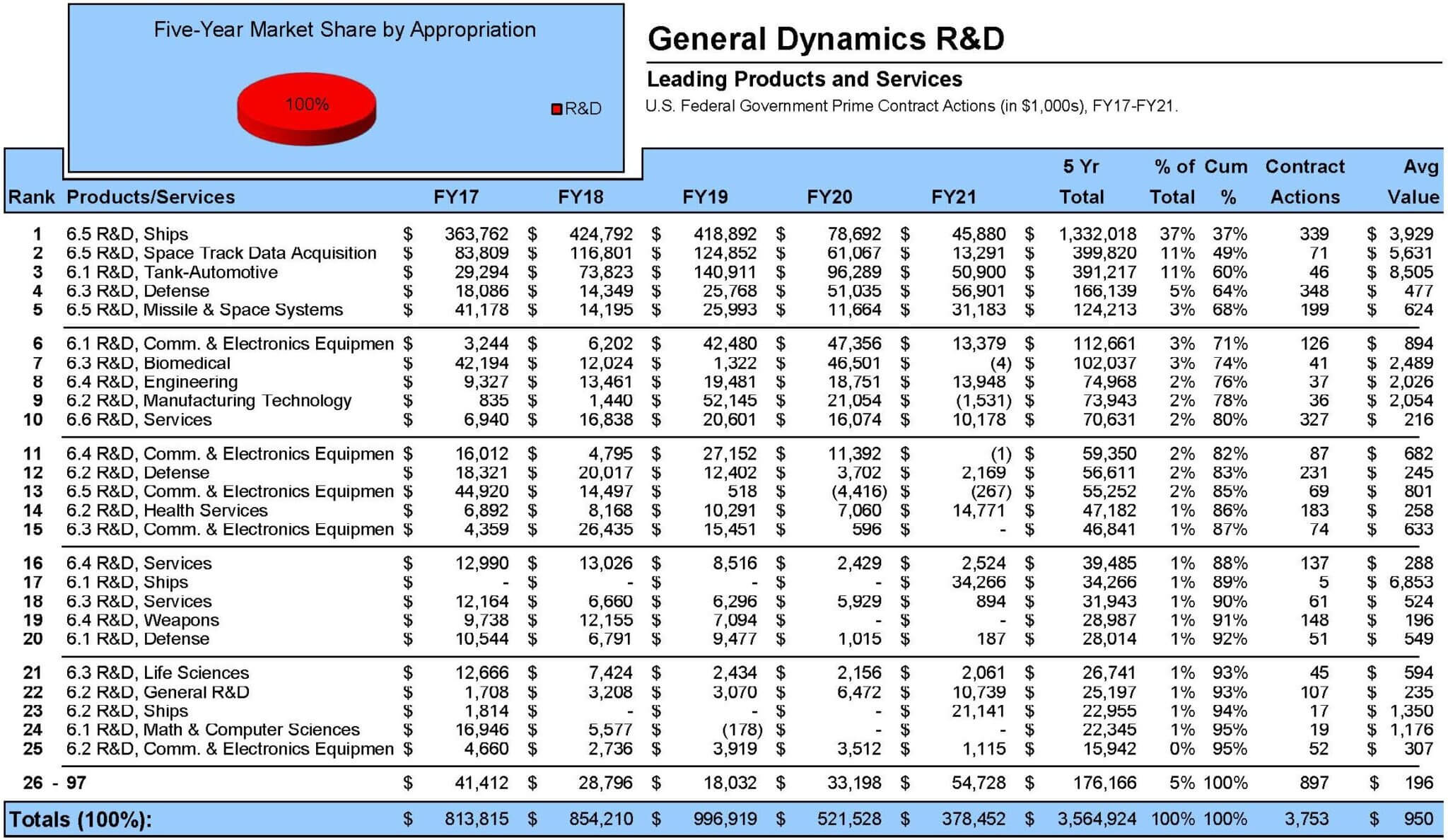Click the red R&D legend swatch

pos(556,109)
